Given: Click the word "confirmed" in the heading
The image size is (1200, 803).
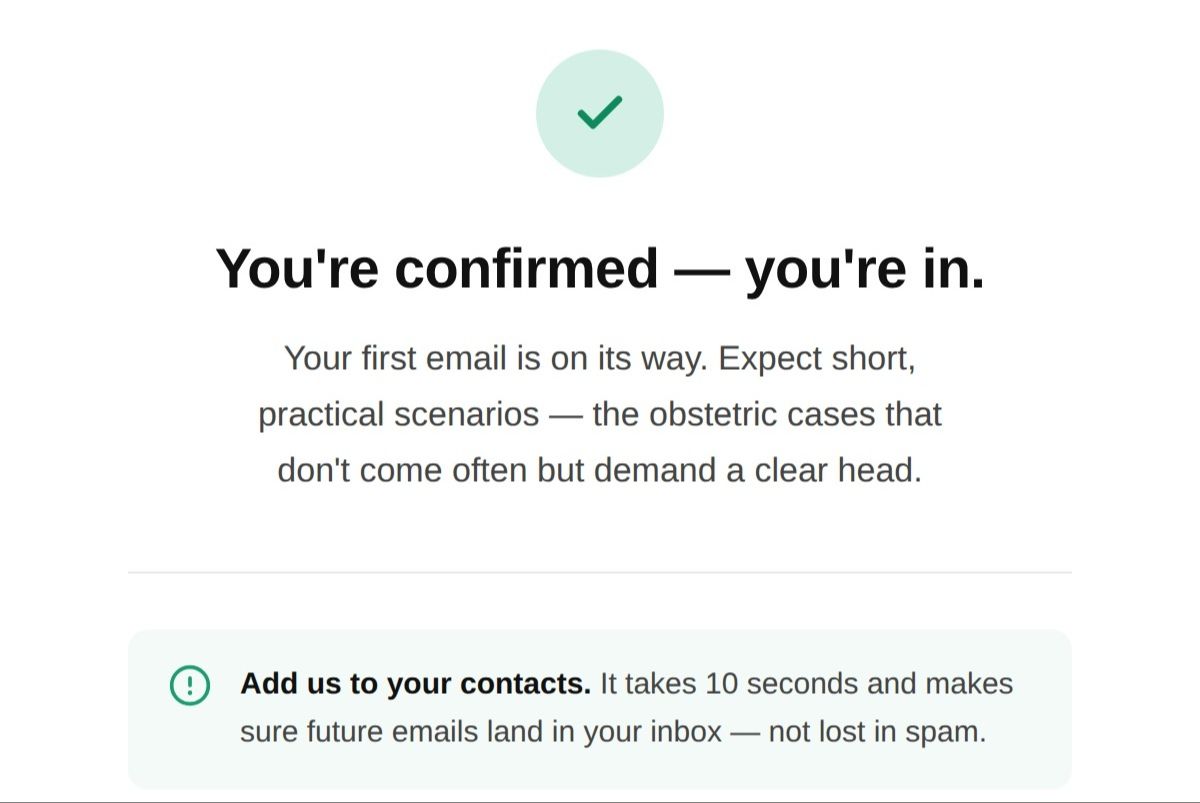Looking at the screenshot, I should pyautogui.click(x=526, y=268).
